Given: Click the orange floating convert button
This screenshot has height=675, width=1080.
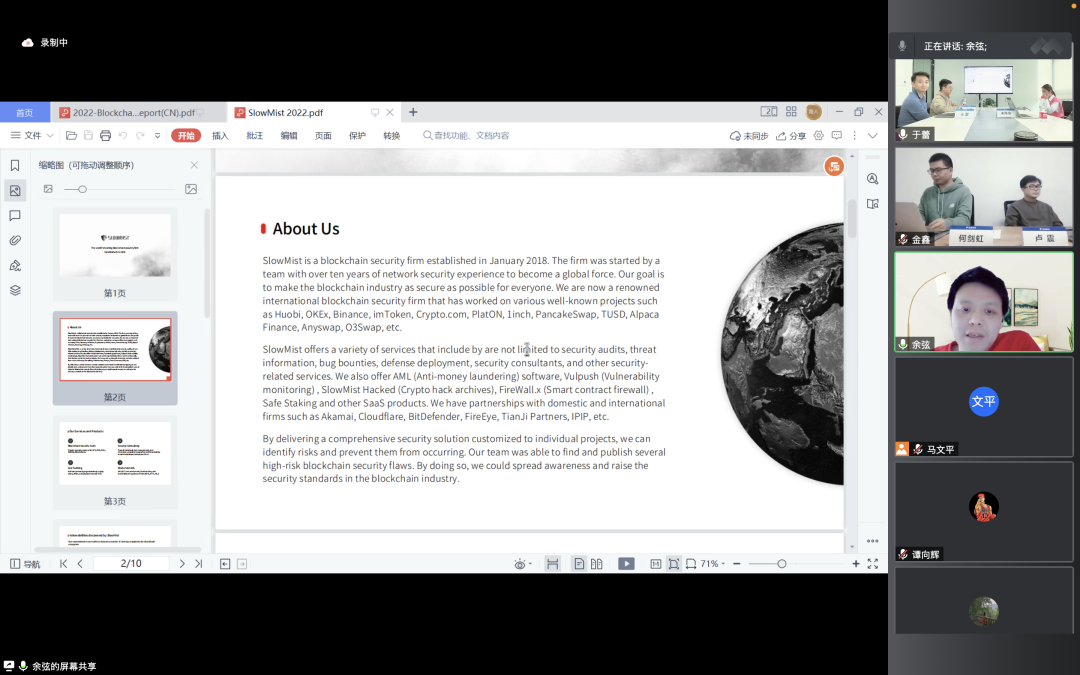Looking at the screenshot, I should tap(834, 166).
